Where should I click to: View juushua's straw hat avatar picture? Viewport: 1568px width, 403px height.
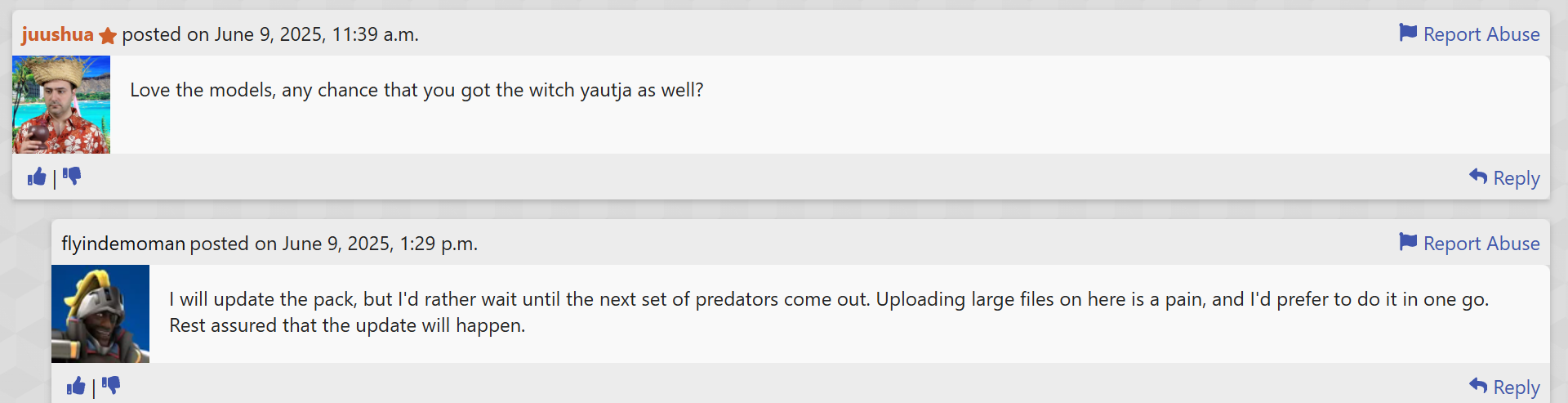click(x=61, y=105)
